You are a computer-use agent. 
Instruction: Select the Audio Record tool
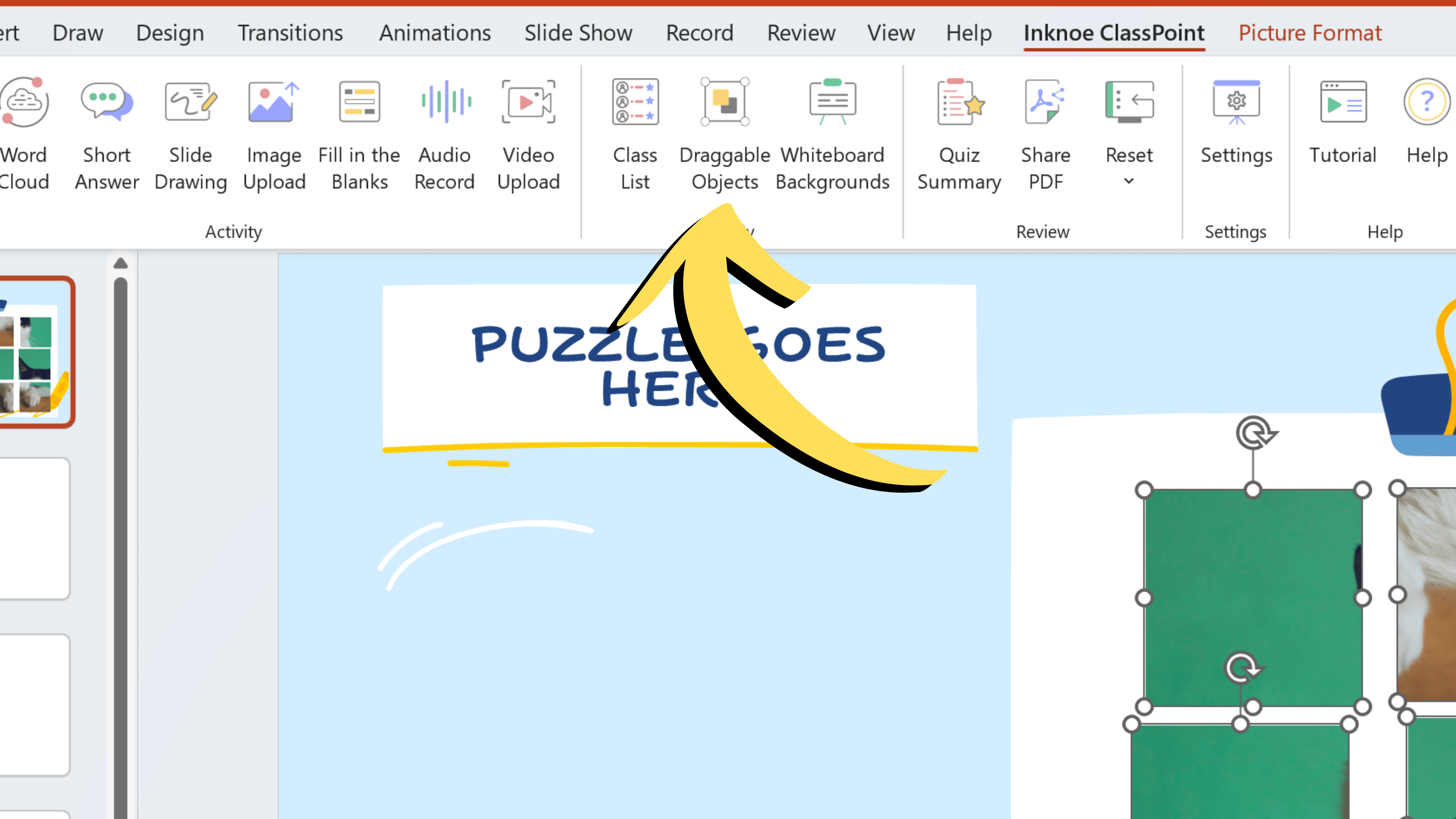click(444, 130)
